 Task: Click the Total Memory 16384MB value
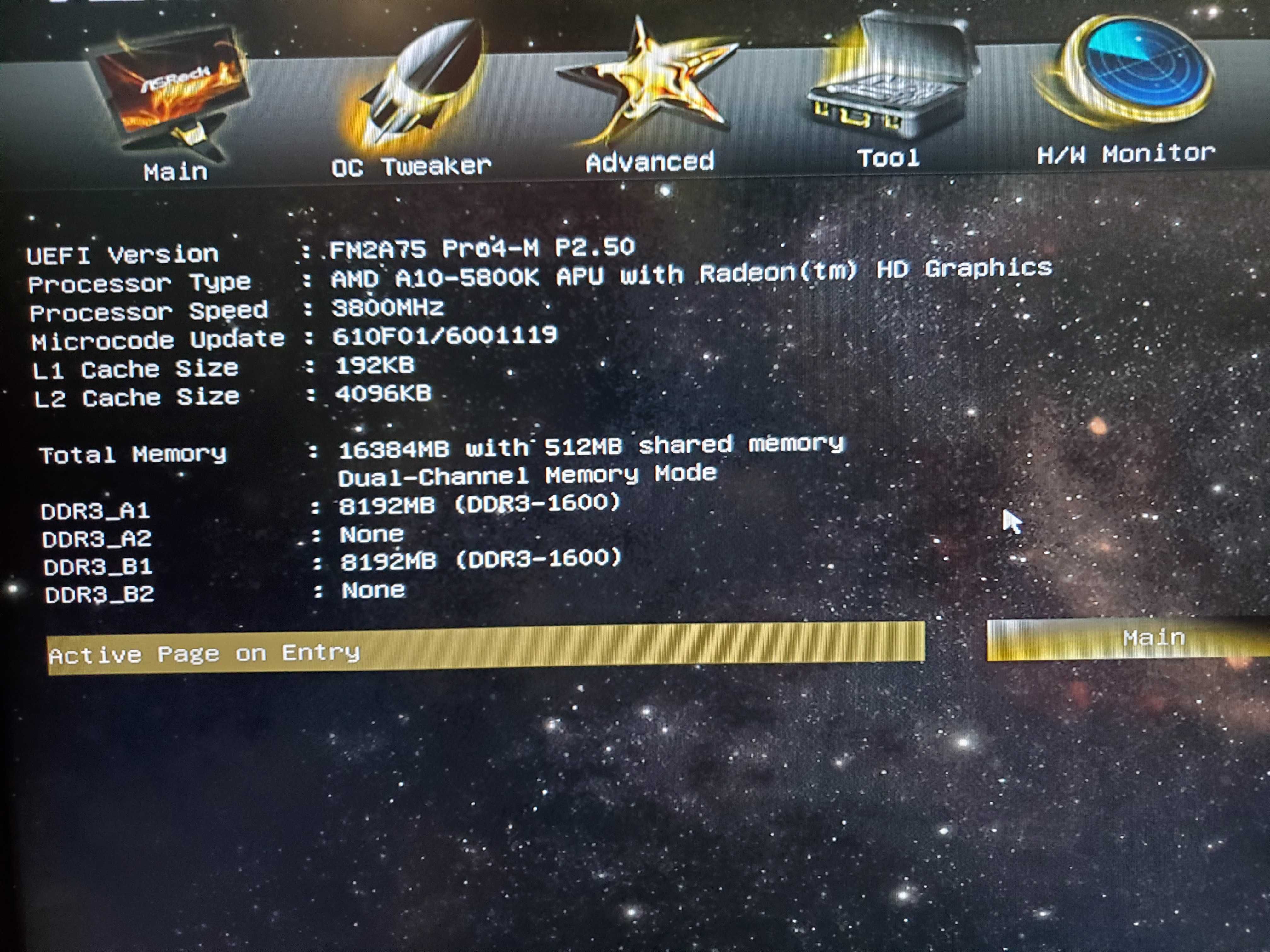pyautogui.click(x=591, y=446)
